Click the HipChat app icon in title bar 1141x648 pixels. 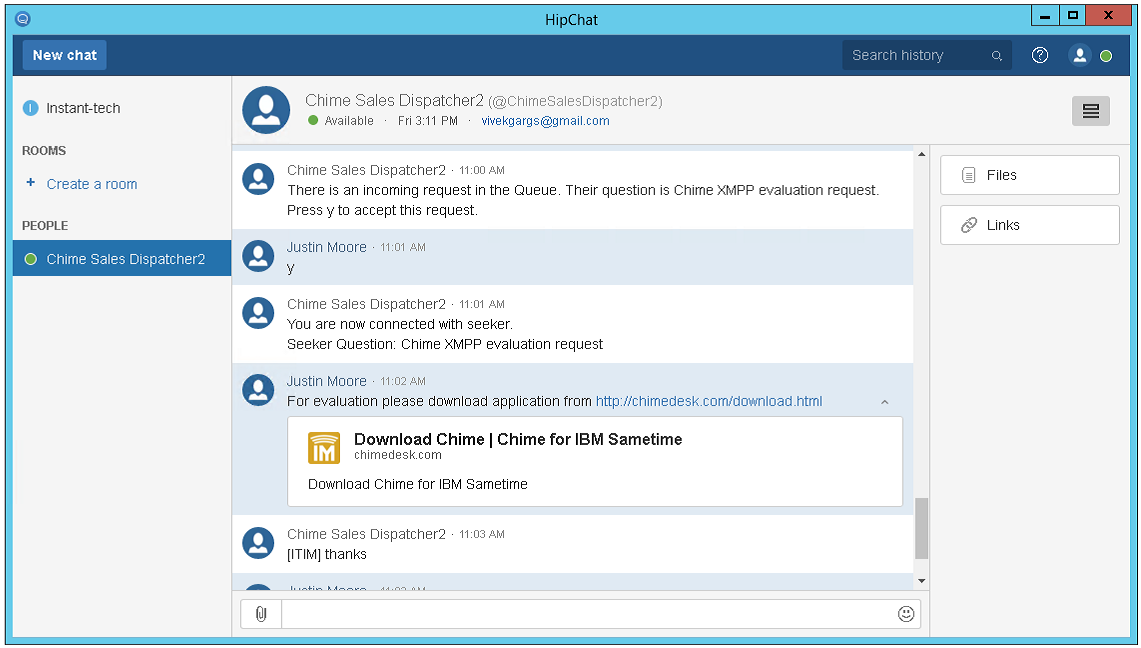[23, 19]
